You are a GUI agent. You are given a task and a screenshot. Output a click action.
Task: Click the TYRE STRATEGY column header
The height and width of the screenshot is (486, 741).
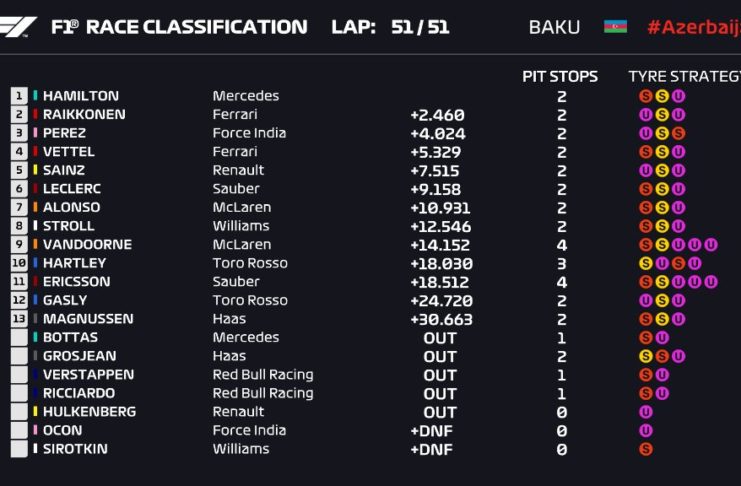[x=684, y=76]
